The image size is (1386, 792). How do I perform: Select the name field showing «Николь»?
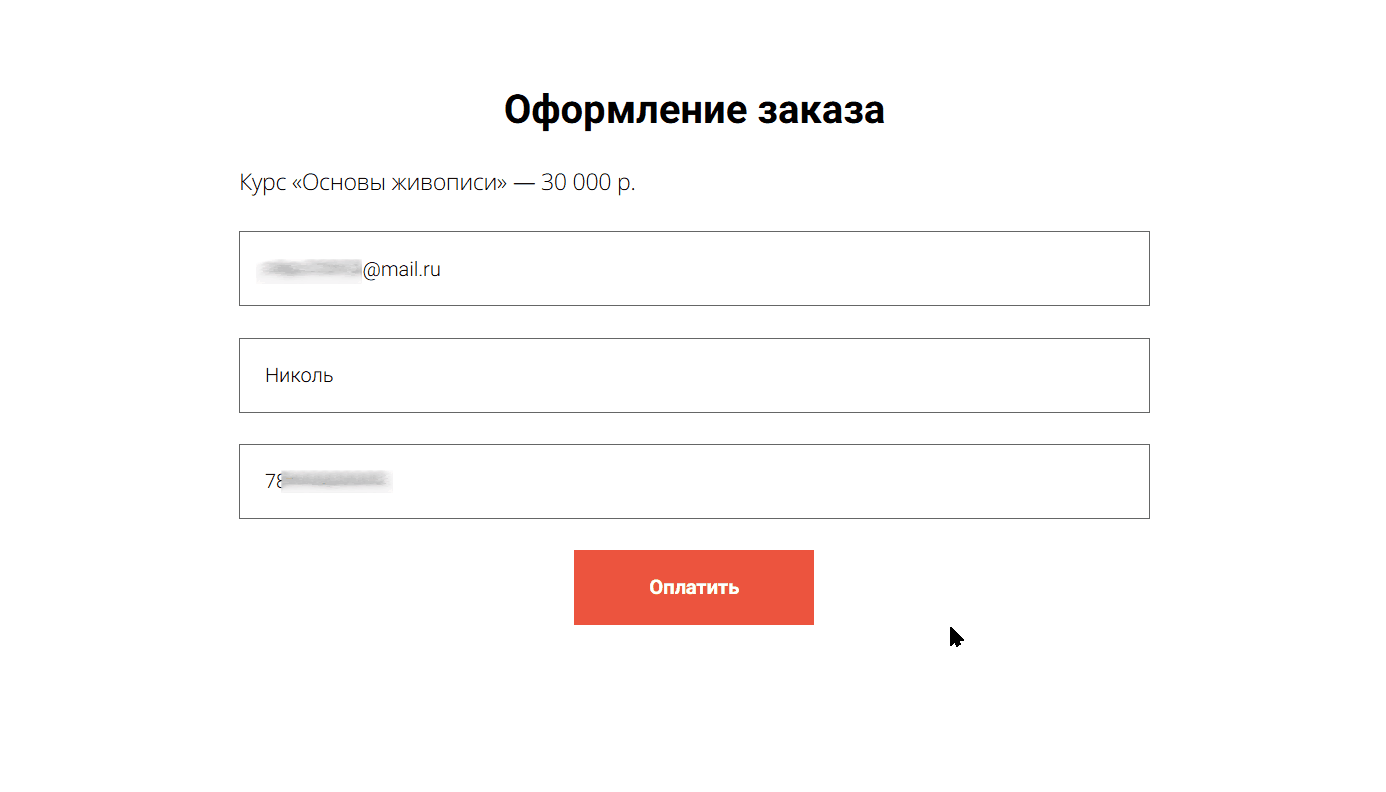point(693,375)
